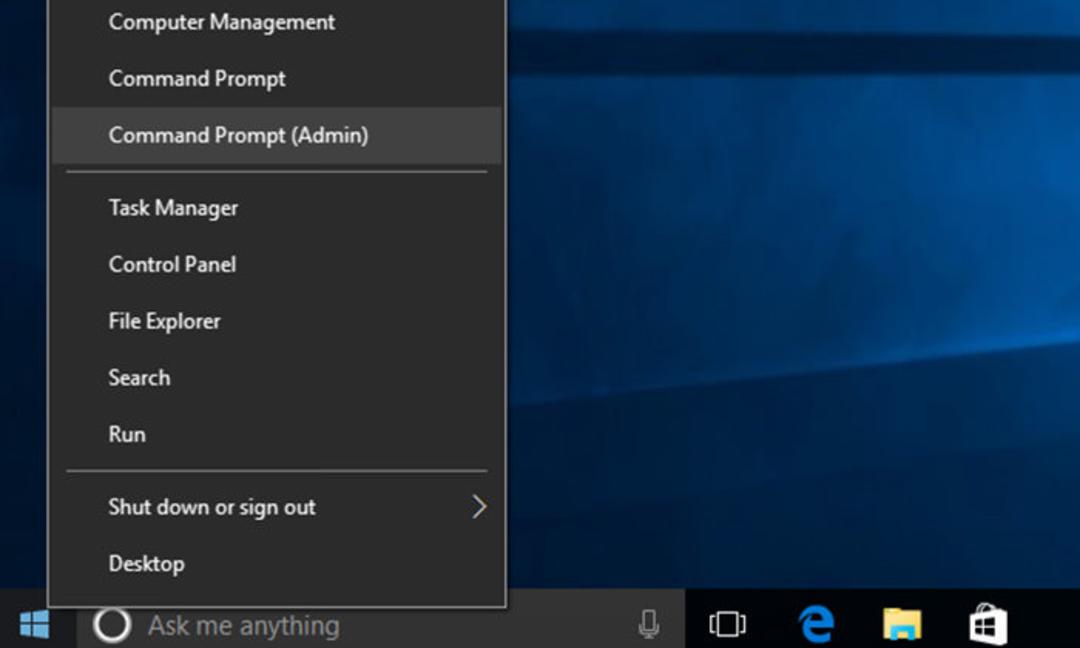Click the Windows Start button
Image resolution: width=1080 pixels, height=648 pixels.
pos(34,624)
